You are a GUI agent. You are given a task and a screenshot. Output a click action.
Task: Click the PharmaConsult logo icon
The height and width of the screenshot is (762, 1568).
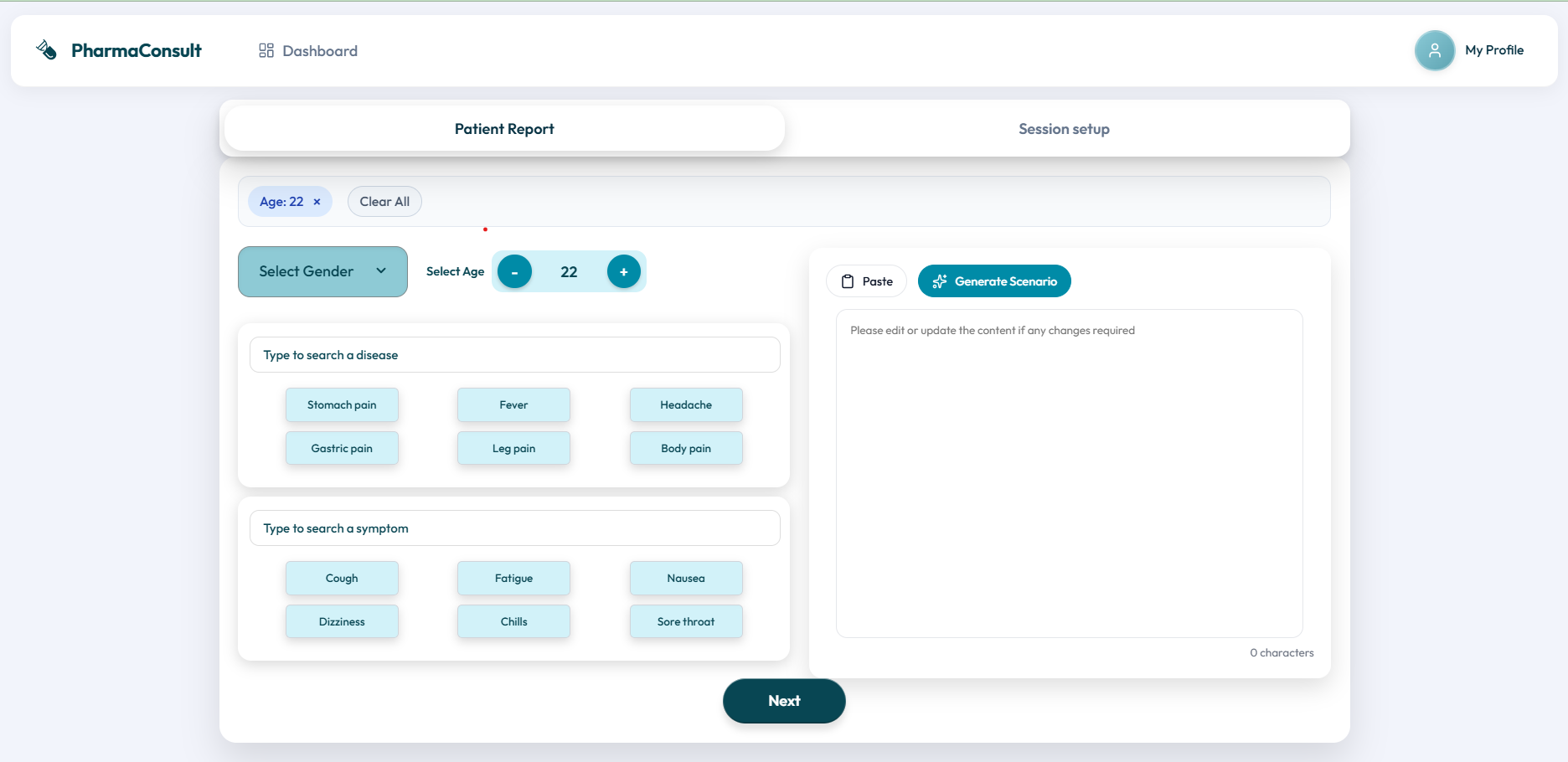click(x=47, y=49)
